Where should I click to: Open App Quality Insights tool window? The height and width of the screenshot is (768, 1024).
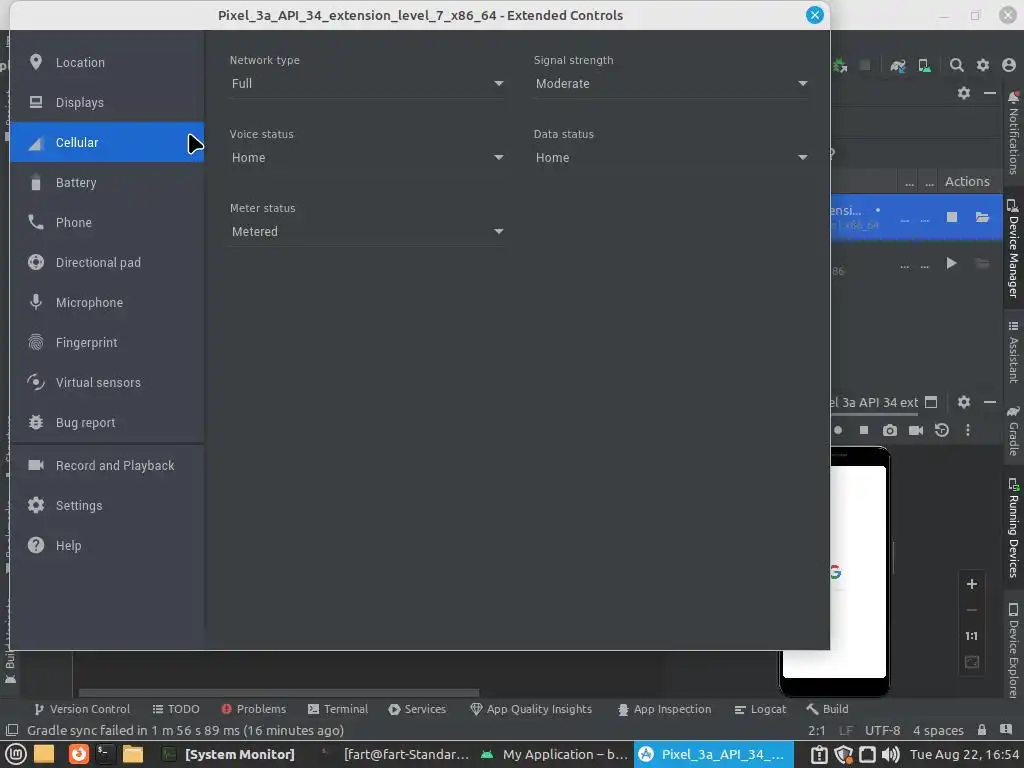(531, 709)
